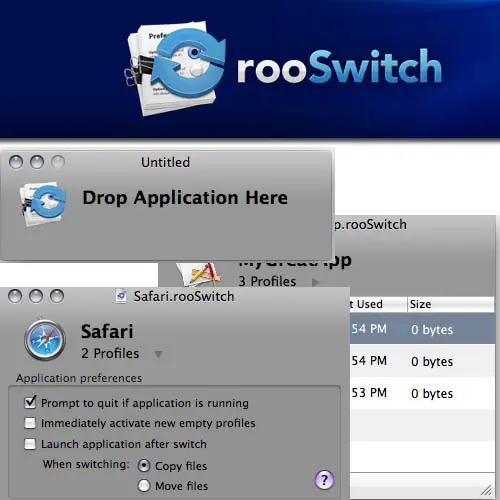Click the rooSwitch logo icon in the banner
The height and width of the screenshot is (500, 500).
pyautogui.click(x=176, y=68)
